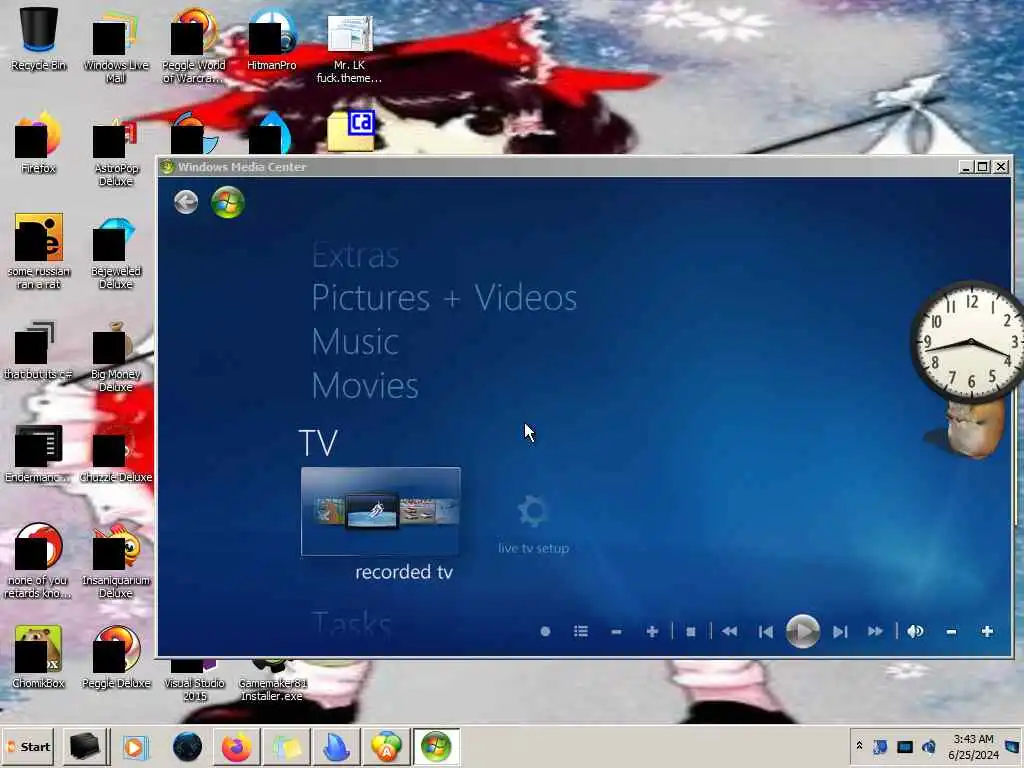Screen dimensions: 1024x768
Task: Click the fast forward button
Action: pos(875,632)
